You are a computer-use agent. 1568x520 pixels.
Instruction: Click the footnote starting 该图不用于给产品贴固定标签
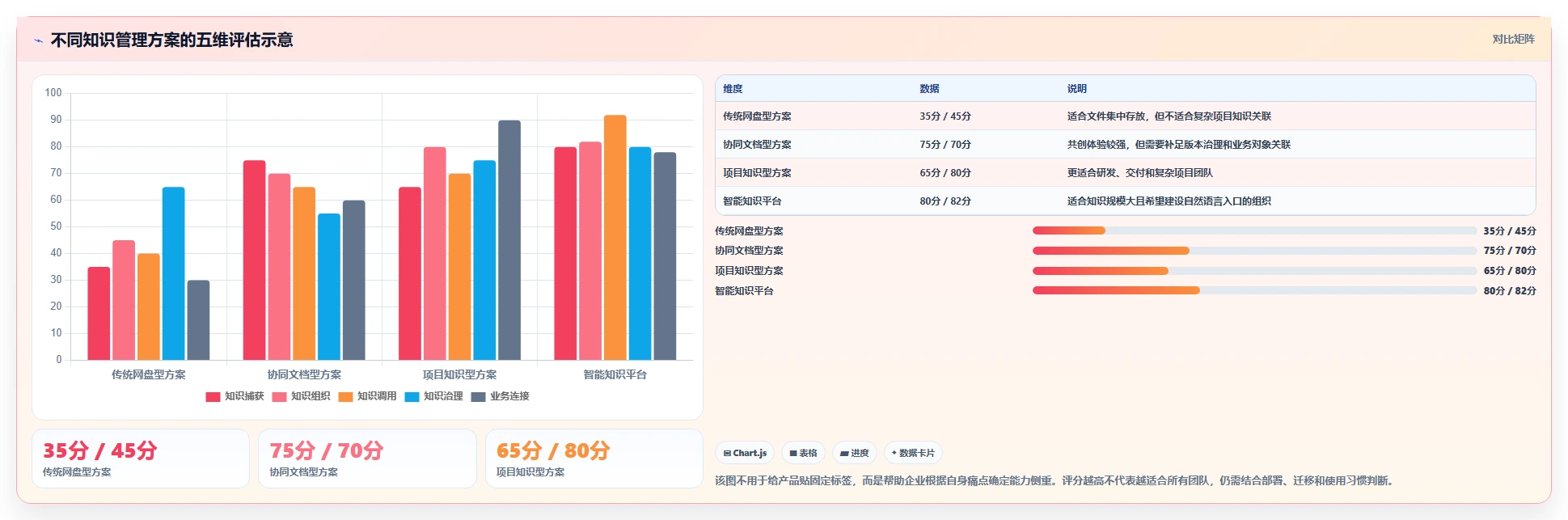click(x=1055, y=481)
